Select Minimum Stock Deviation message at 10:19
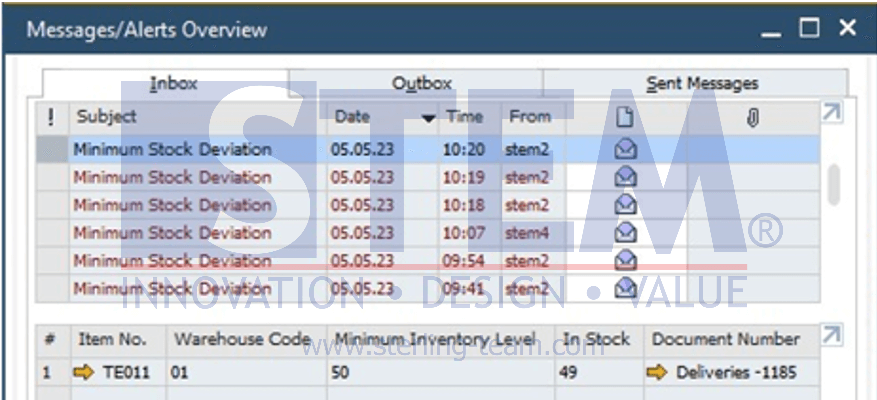Image resolution: width=877 pixels, height=400 pixels. click(x=428, y=177)
